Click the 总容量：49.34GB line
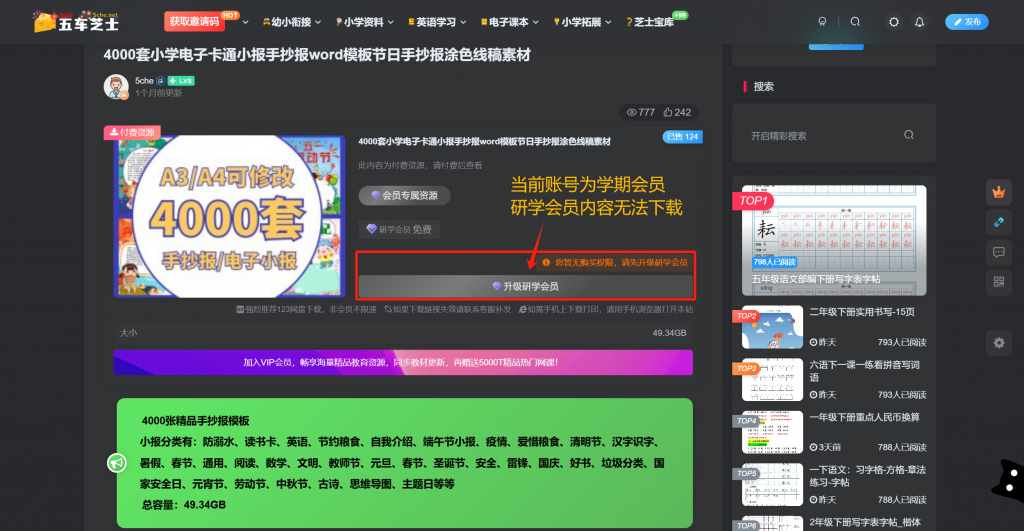 click(184, 505)
